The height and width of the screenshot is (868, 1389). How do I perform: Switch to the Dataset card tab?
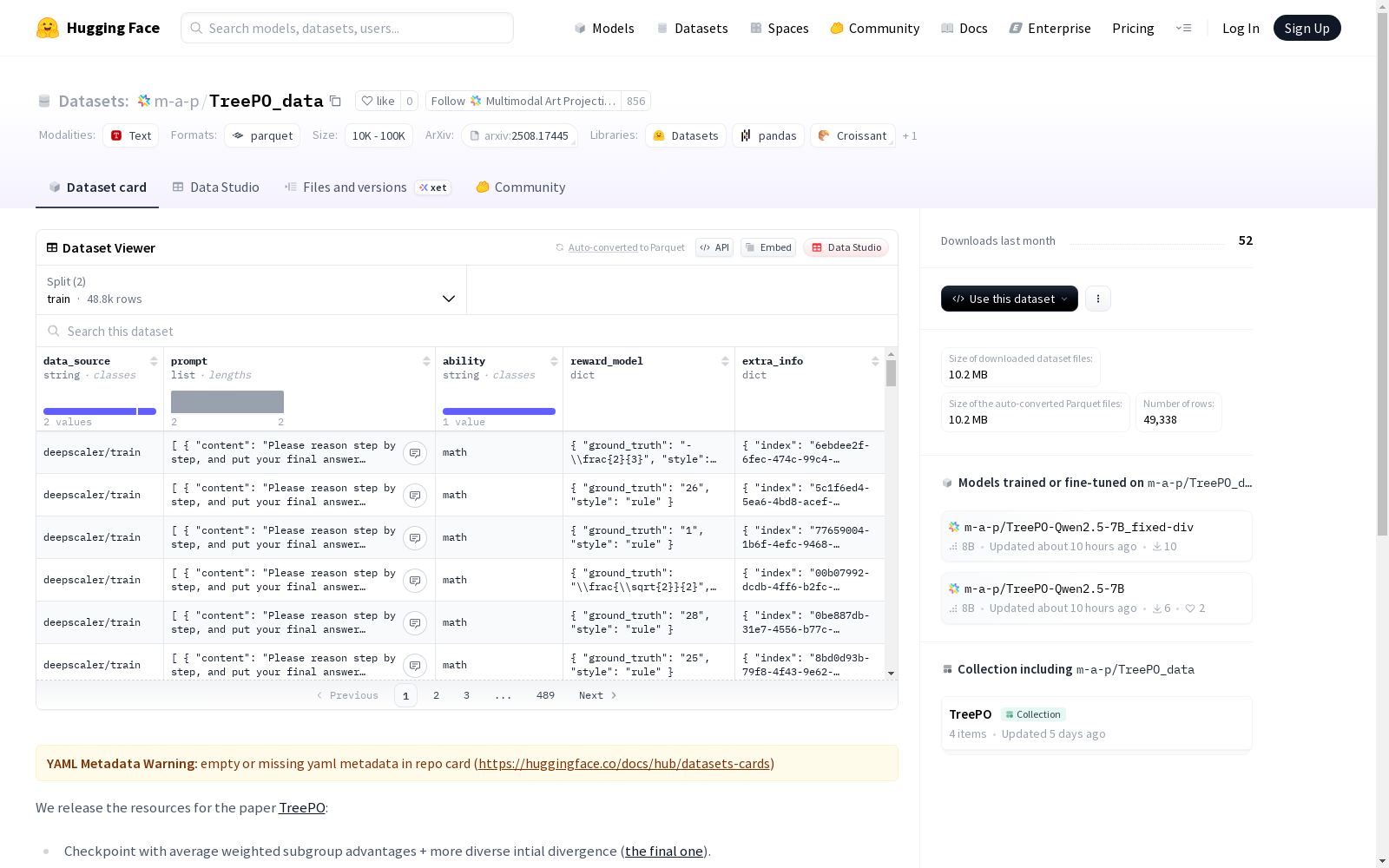[97, 187]
